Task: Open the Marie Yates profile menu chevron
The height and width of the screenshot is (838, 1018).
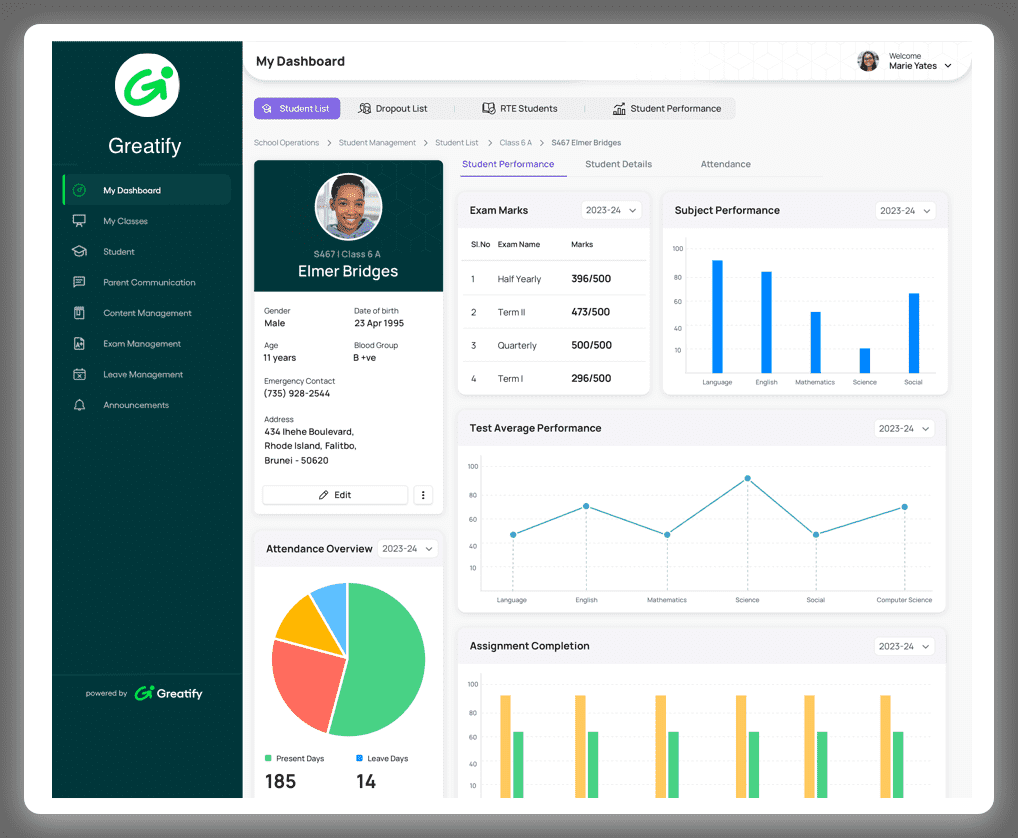Action: pyautogui.click(x=948, y=66)
